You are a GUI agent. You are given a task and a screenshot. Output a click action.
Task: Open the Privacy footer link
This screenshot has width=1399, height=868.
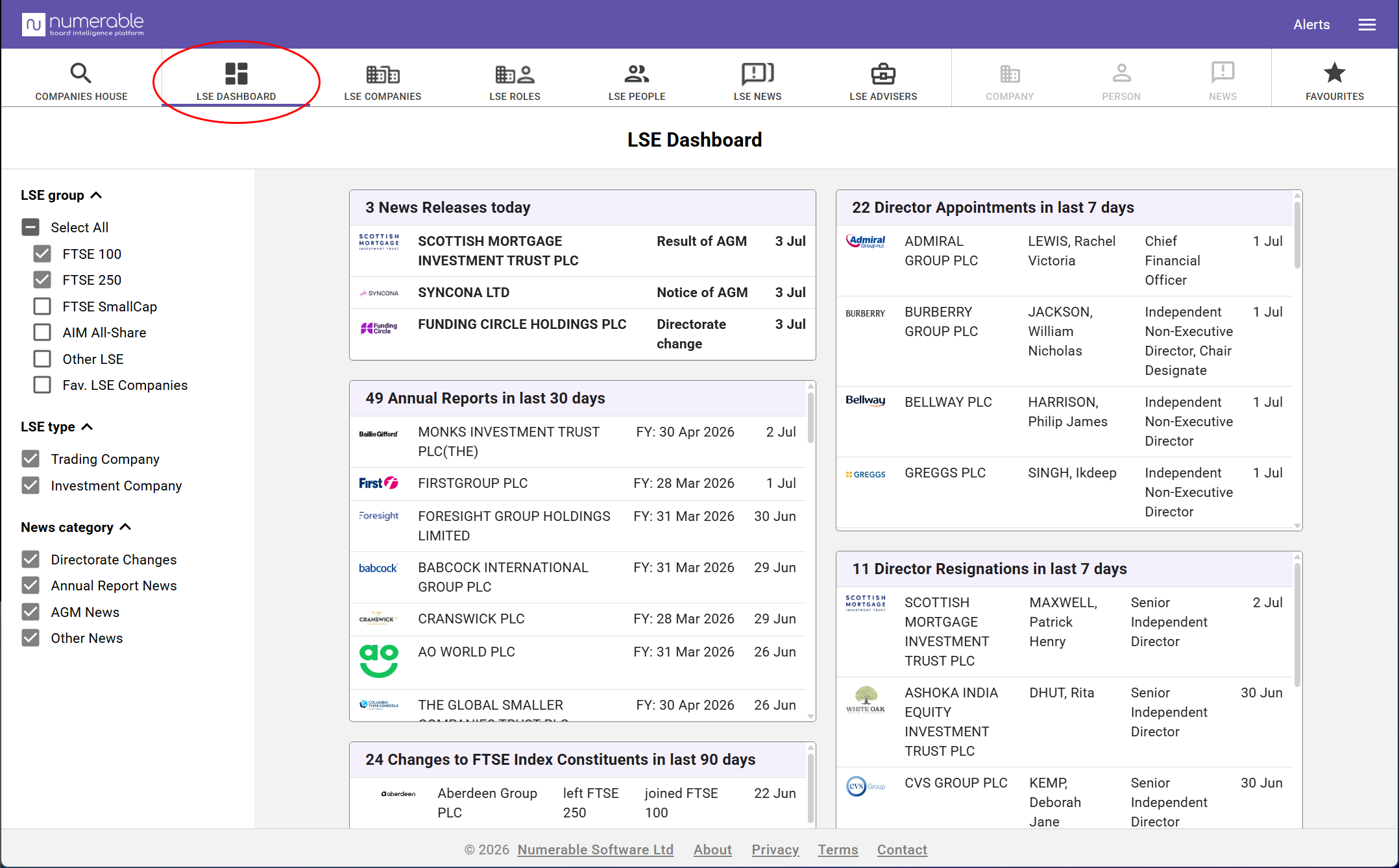(x=775, y=850)
